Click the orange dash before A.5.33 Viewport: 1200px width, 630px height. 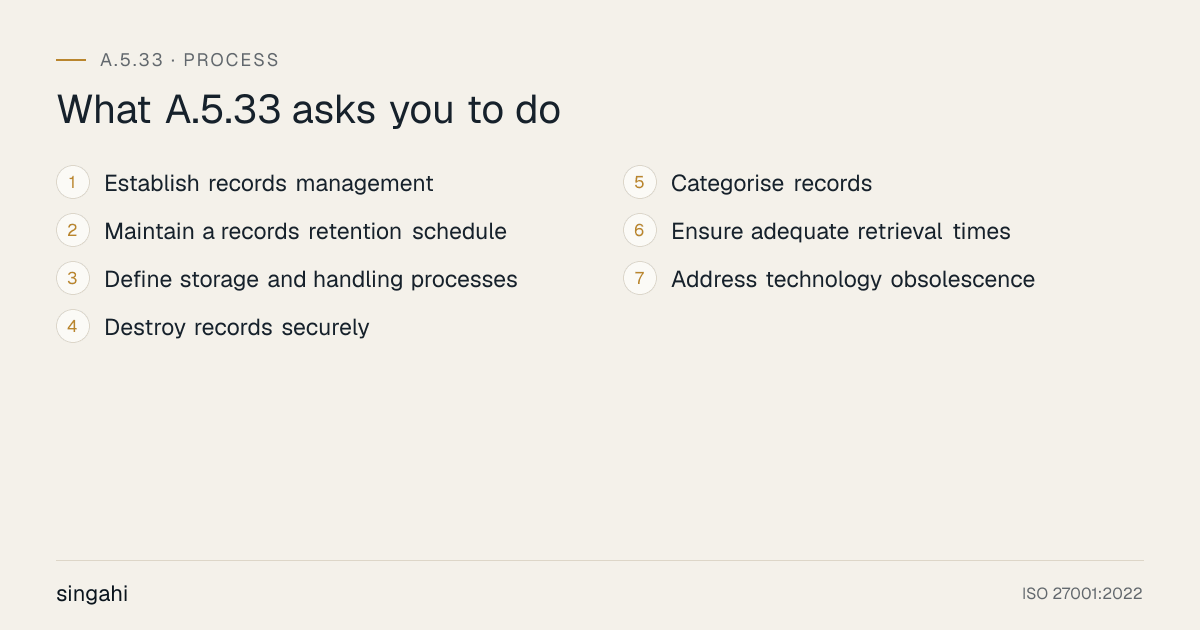pos(71,60)
